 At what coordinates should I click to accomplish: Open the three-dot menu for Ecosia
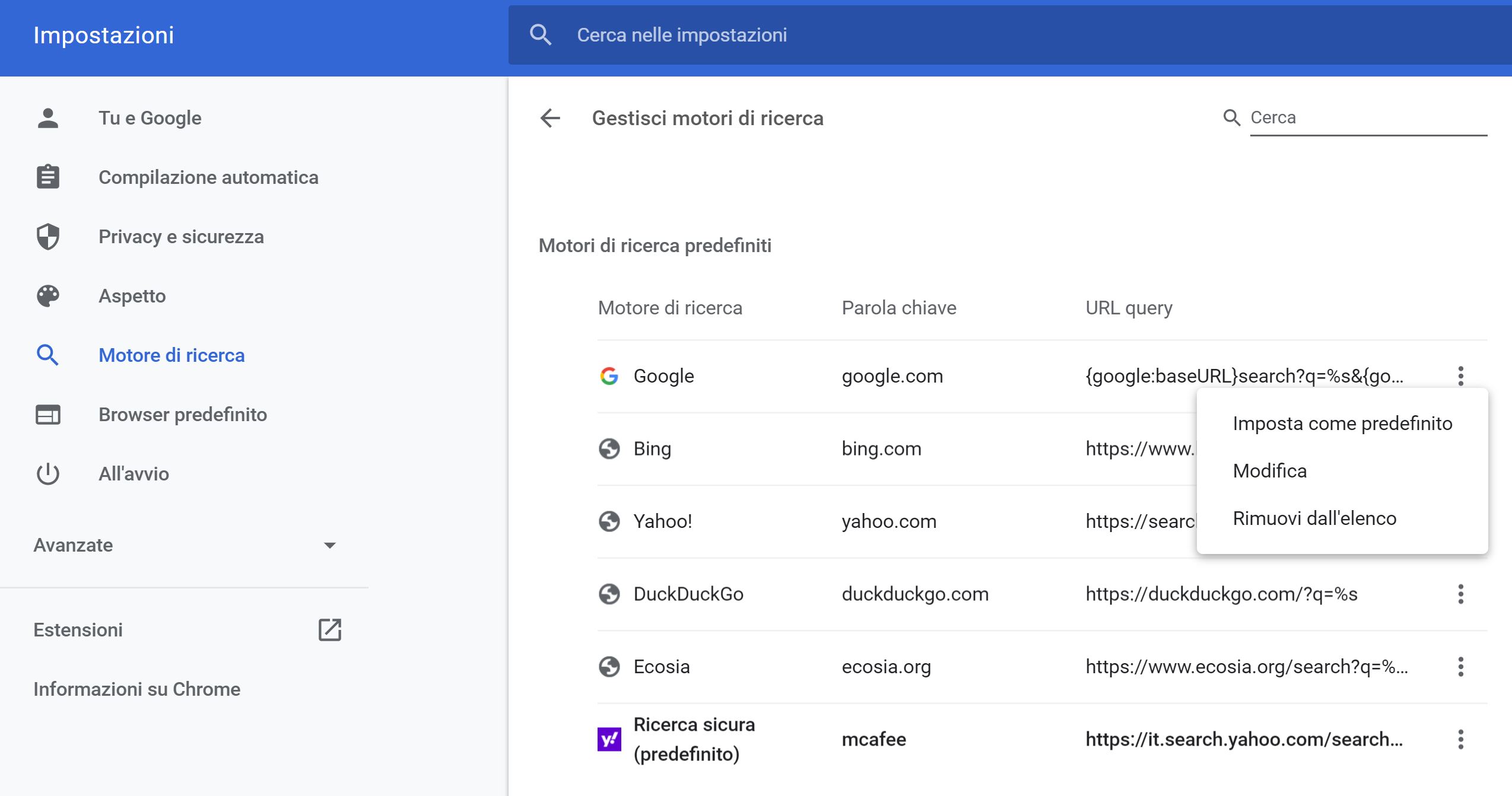1460,667
